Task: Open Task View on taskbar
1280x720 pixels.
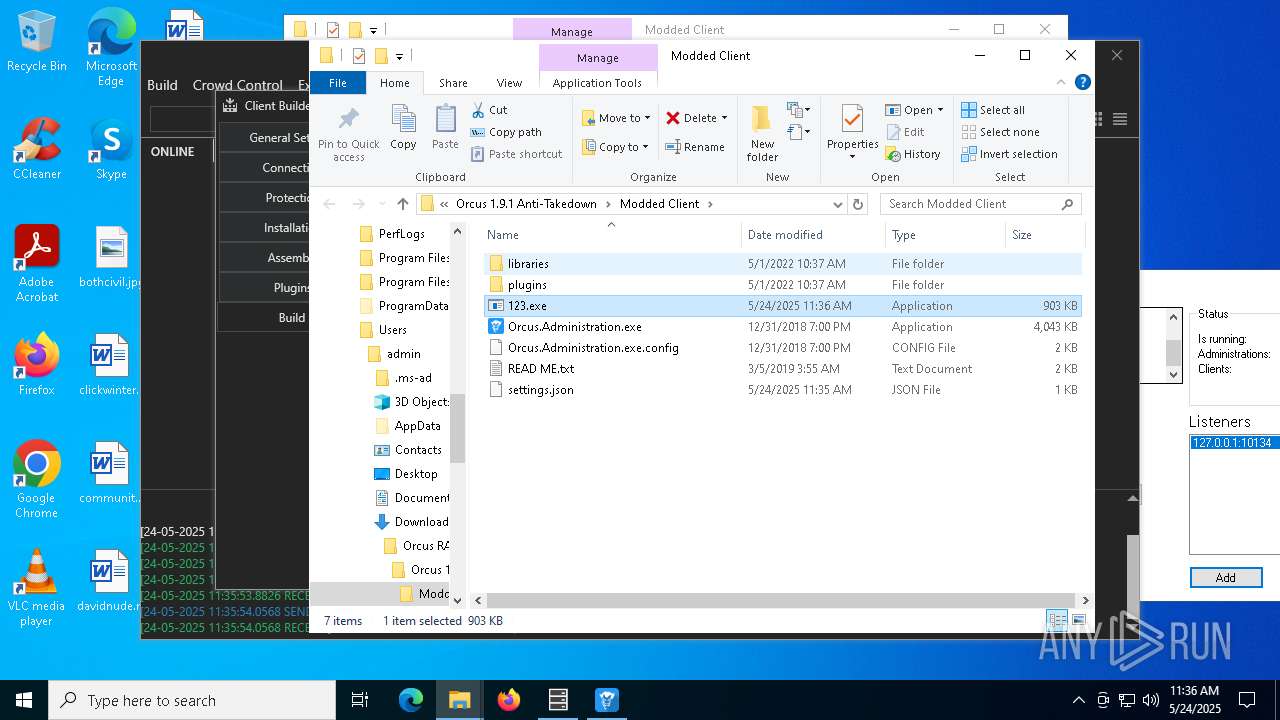Action: tap(361, 700)
